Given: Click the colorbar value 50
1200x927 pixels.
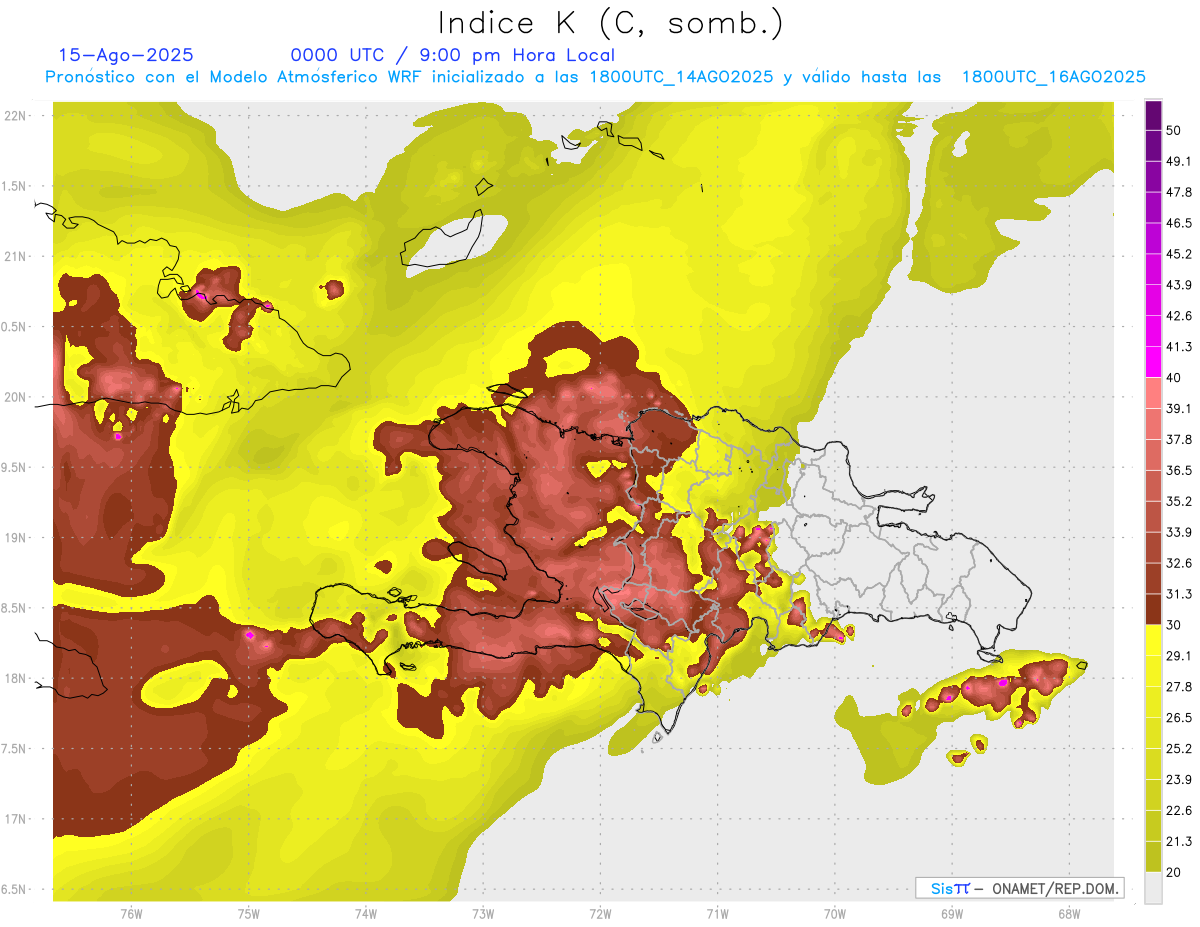Looking at the screenshot, I should (1175, 131).
